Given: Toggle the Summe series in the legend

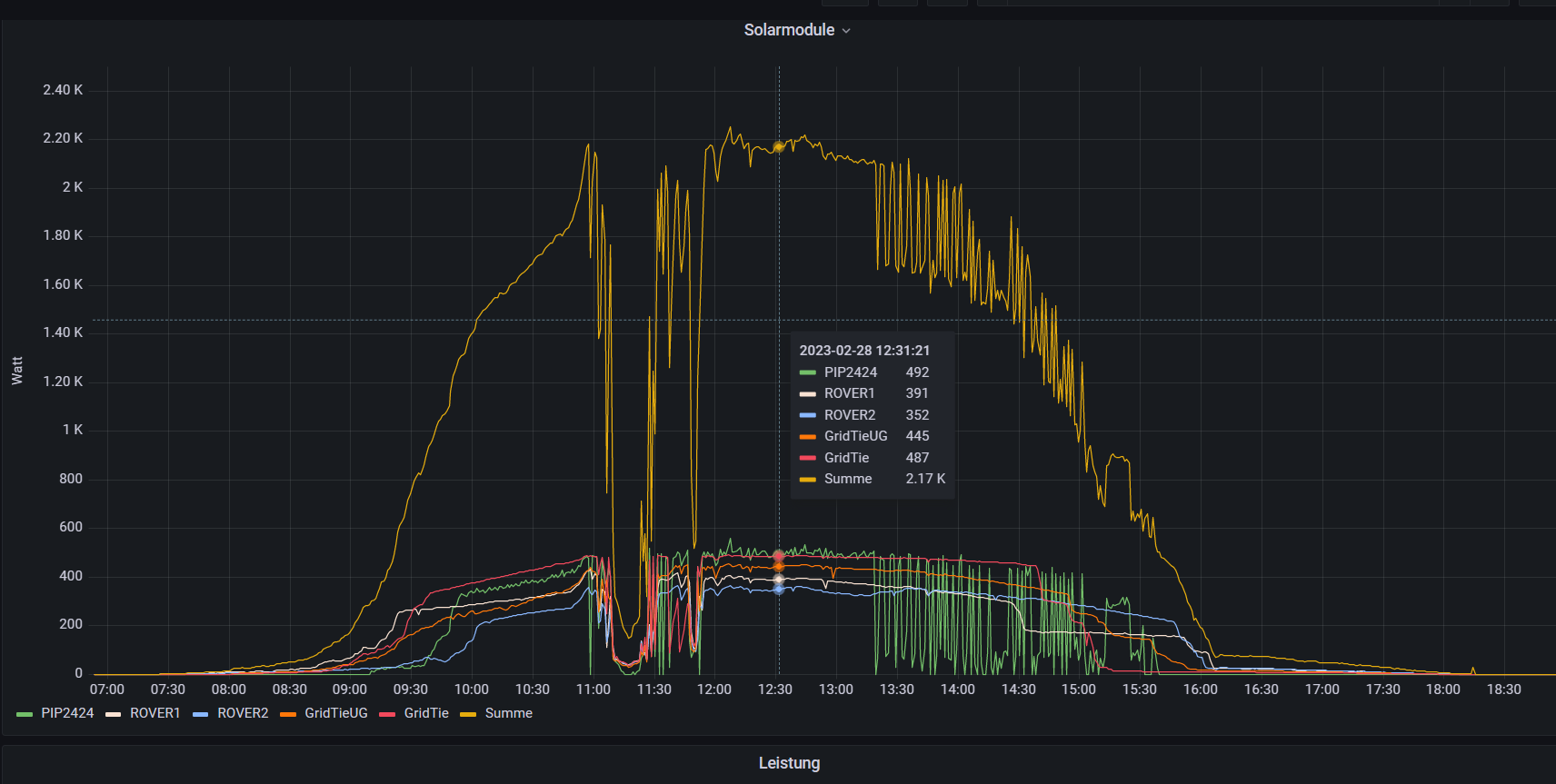Looking at the screenshot, I should (508, 713).
